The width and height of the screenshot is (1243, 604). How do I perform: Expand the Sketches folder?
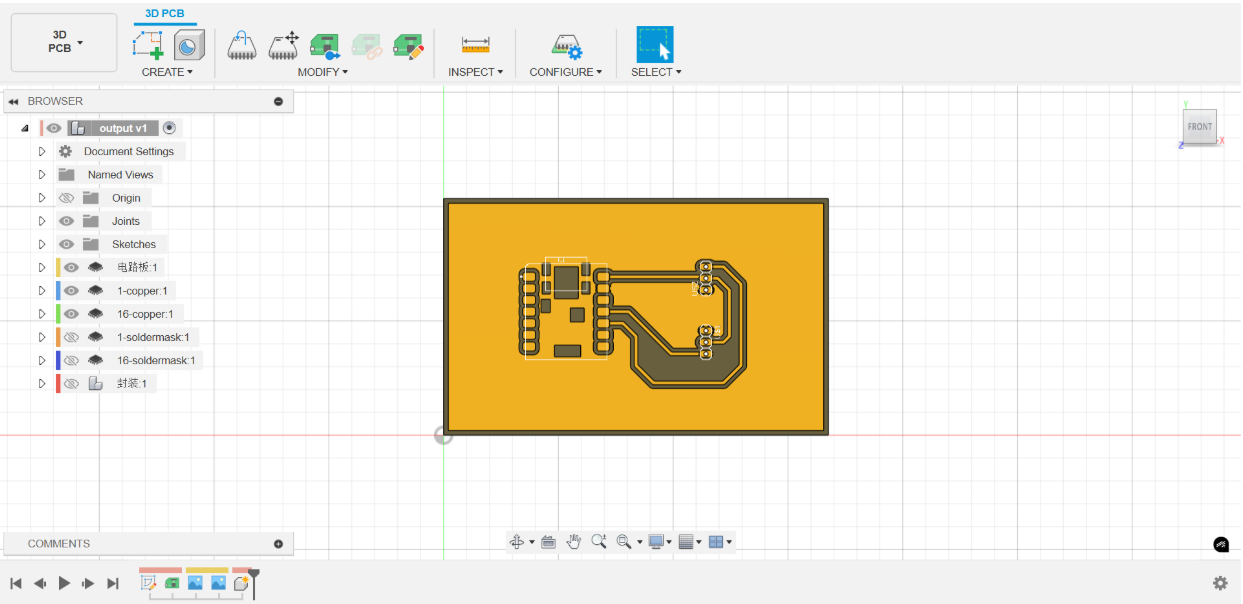coord(42,244)
